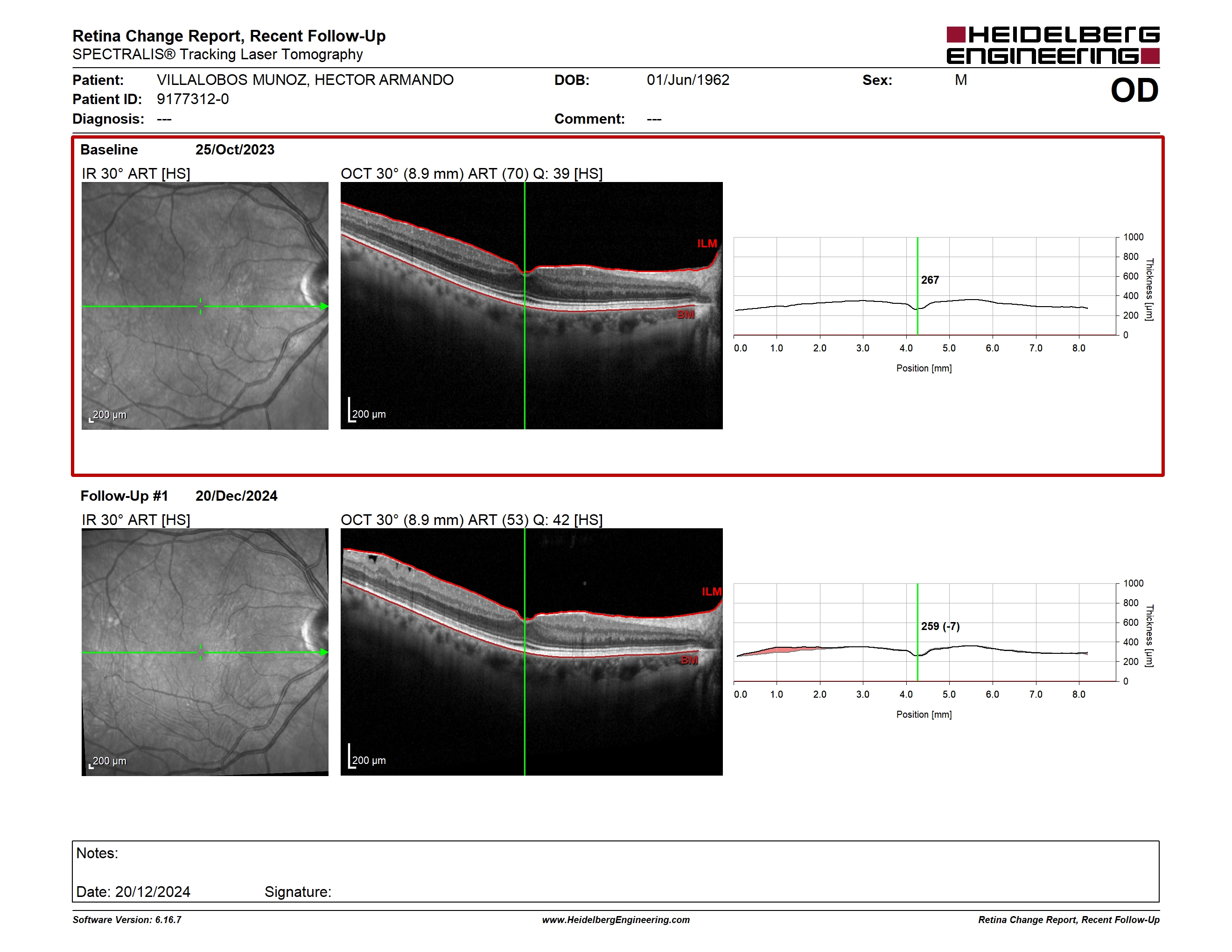Click the BM label in Follow-Up OCT scan
Viewport: 1232px width, 952px height.
click(x=689, y=660)
